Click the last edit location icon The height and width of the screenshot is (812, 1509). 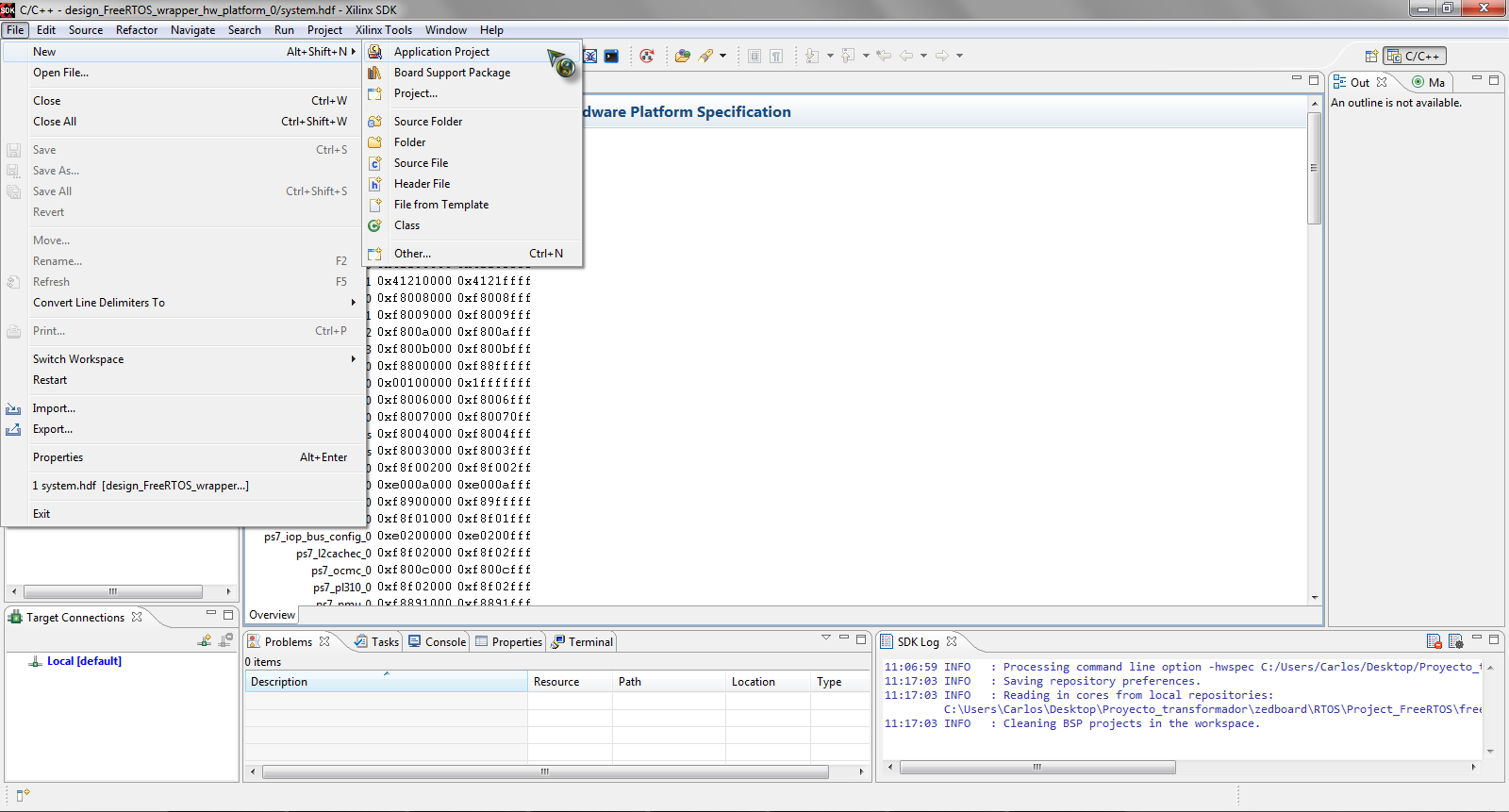[x=884, y=56]
